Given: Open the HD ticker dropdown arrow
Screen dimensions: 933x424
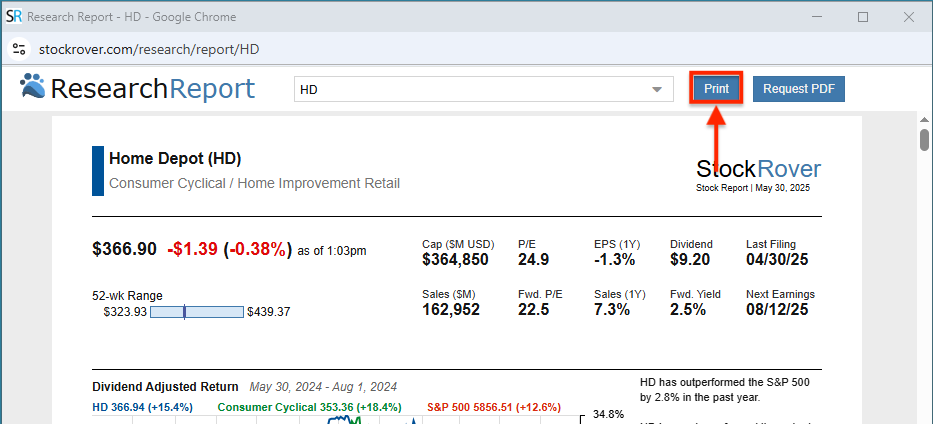Looking at the screenshot, I should 657,90.
